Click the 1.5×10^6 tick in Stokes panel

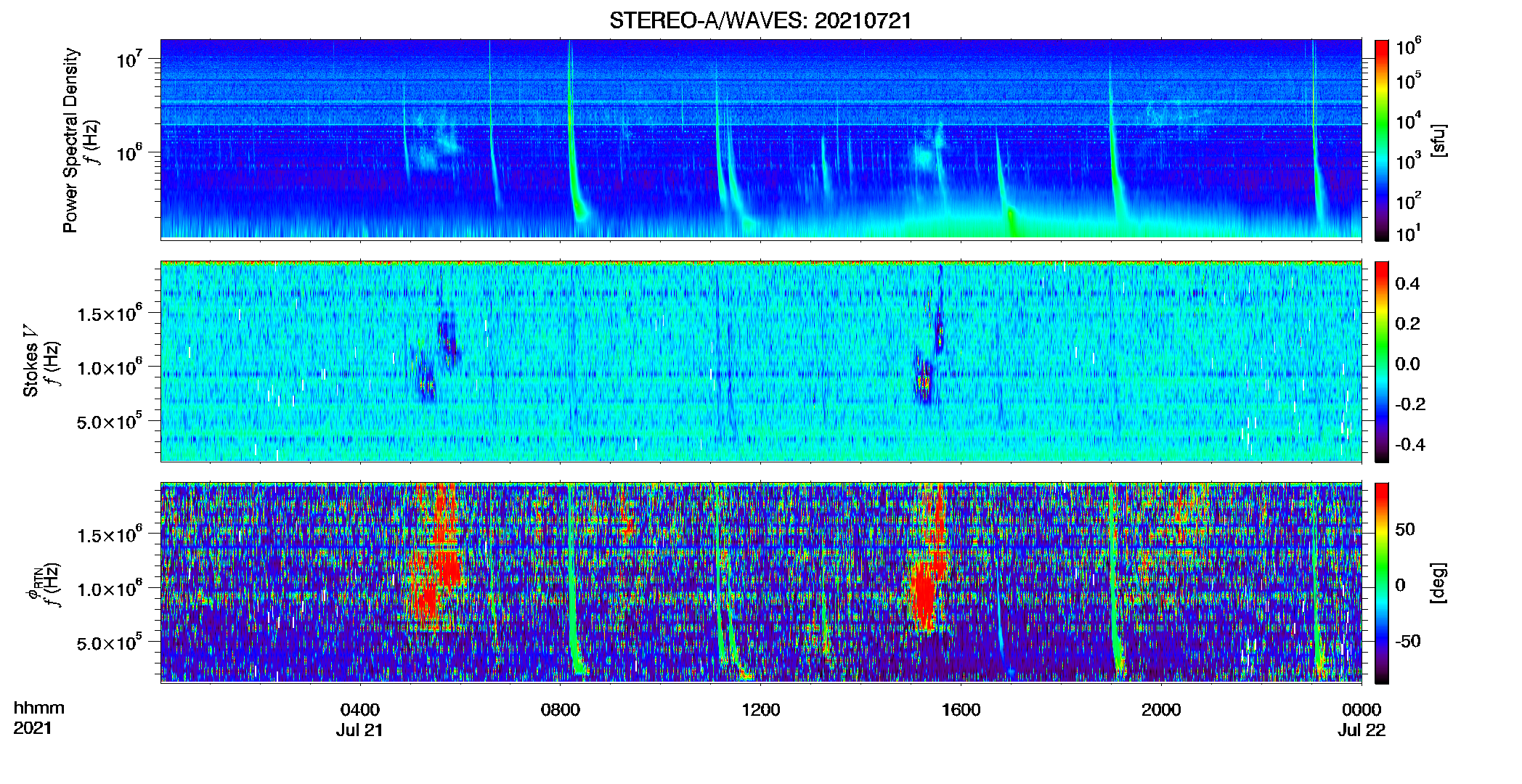click(110, 314)
